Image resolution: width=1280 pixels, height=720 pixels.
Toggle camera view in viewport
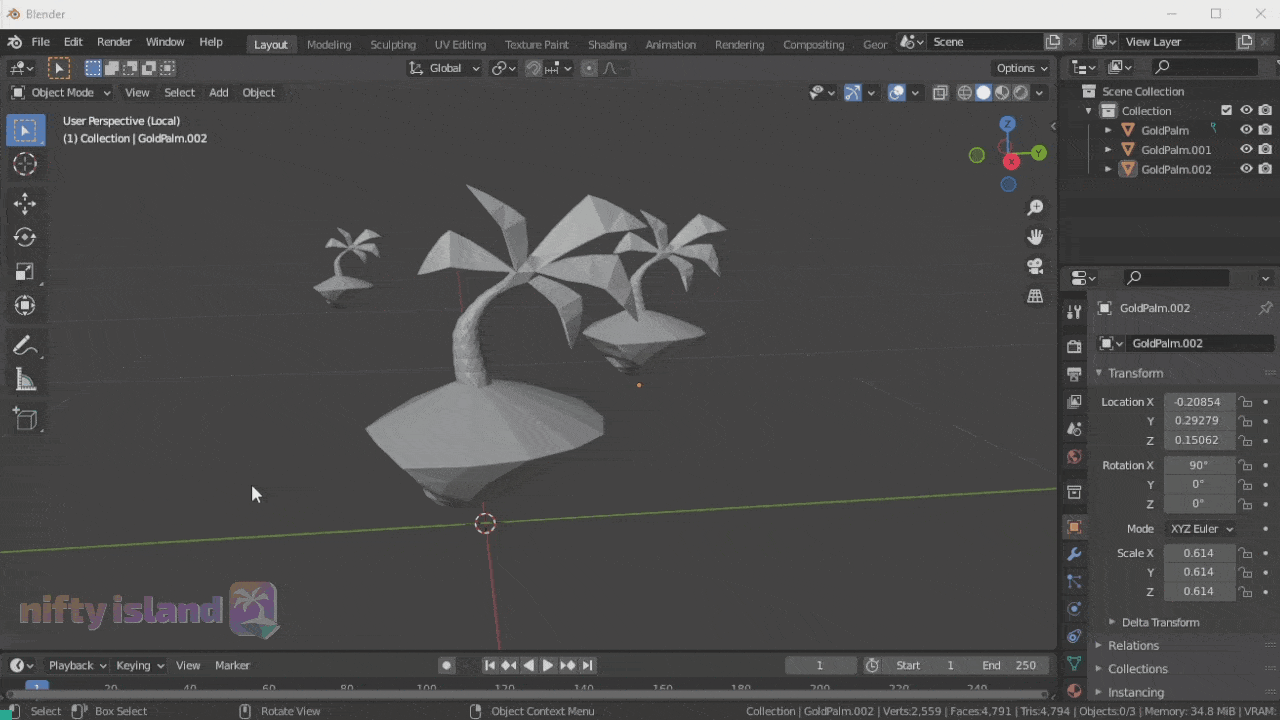coord(1035,266)
